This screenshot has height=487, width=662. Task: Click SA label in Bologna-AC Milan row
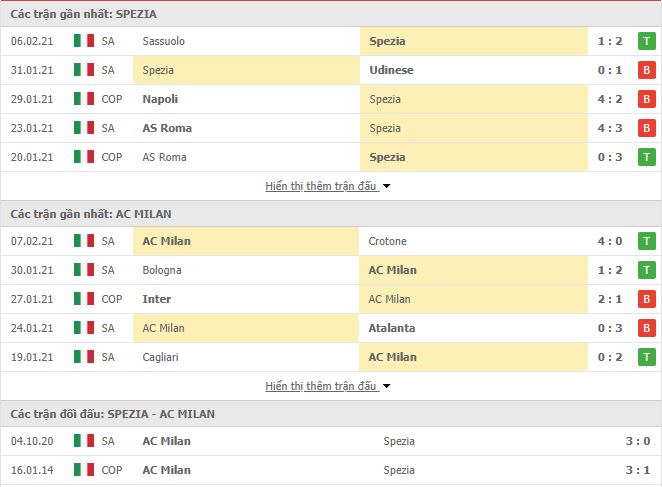click(x=108, y=270)
